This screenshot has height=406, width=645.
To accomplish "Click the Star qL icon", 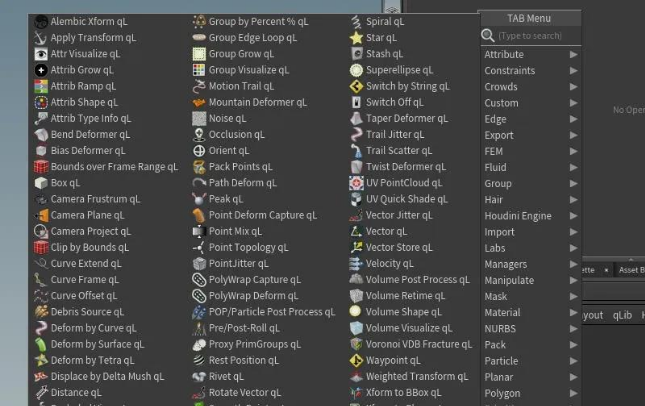I will (356, 38).
